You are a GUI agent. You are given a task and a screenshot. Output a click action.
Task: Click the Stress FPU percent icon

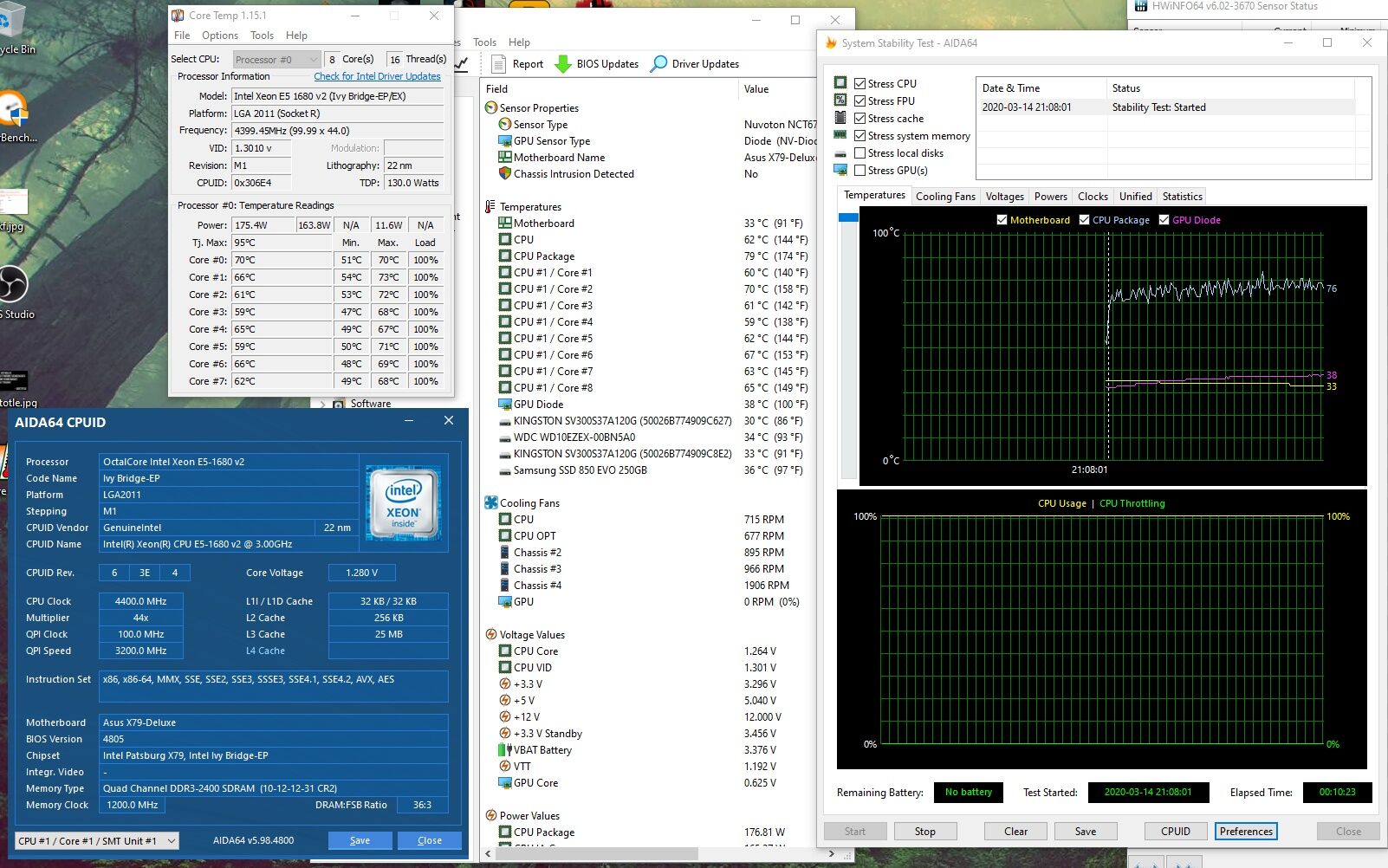pyautogui.click(x=840, y=100)
